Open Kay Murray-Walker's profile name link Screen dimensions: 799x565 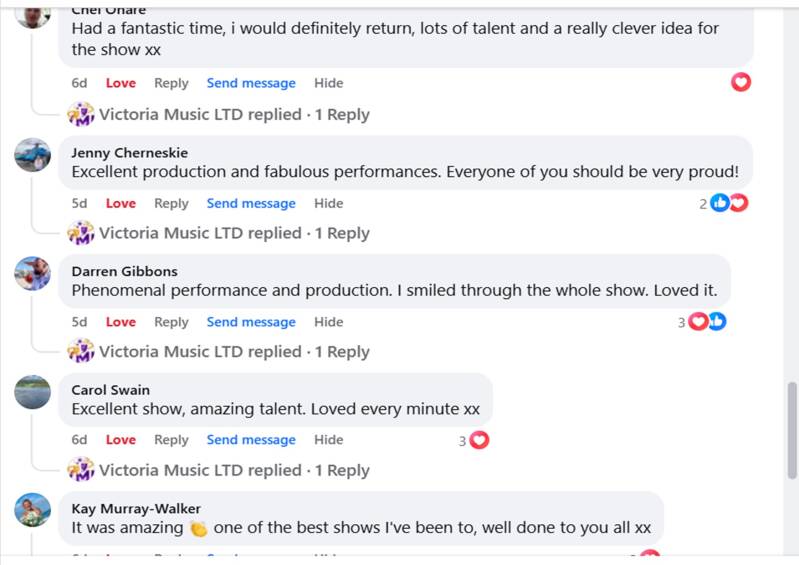(x=136, y=508)
